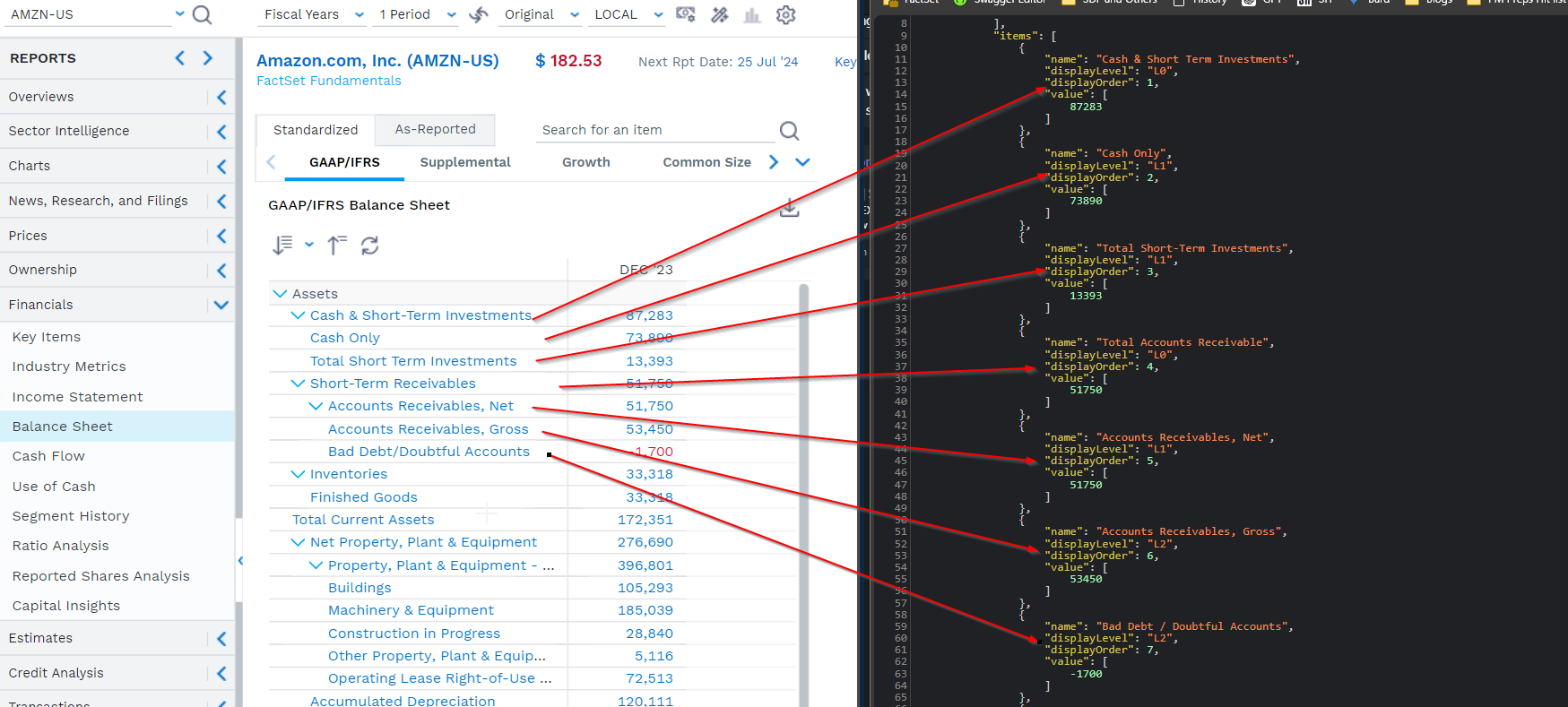The height and width of the screenshot is (707, 1568).
Task: Click the small collapse handle on the sidebar edge
Action: click(x=240, y=561)
